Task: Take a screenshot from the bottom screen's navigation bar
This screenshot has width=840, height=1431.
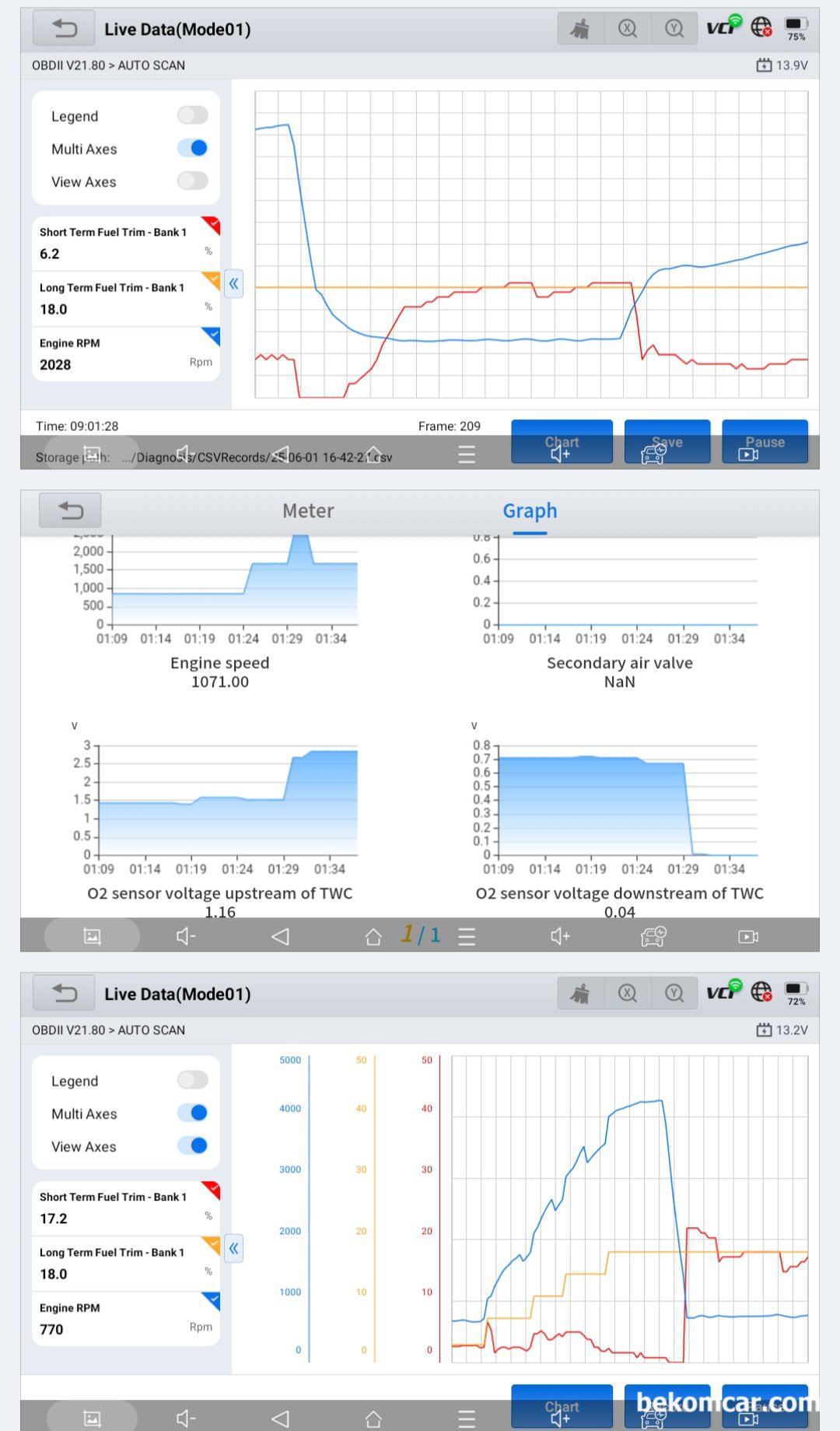Action: [92, 1419]
